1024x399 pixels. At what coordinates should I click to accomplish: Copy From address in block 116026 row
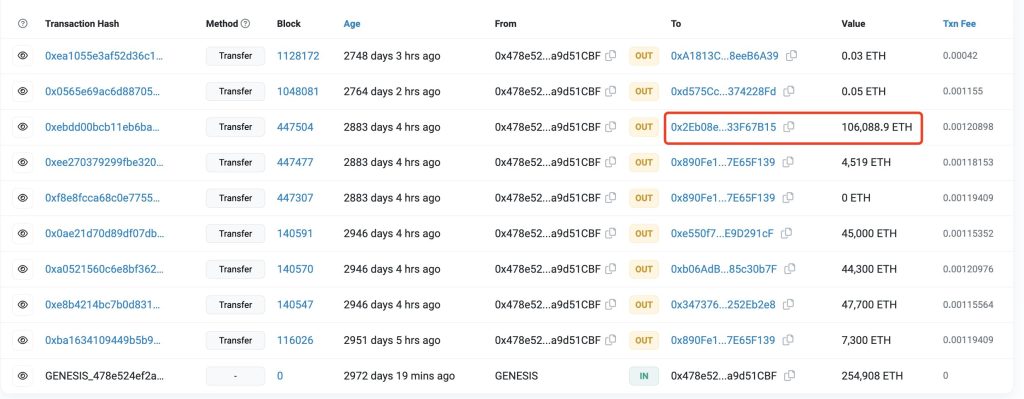click(x=611, y=340)
